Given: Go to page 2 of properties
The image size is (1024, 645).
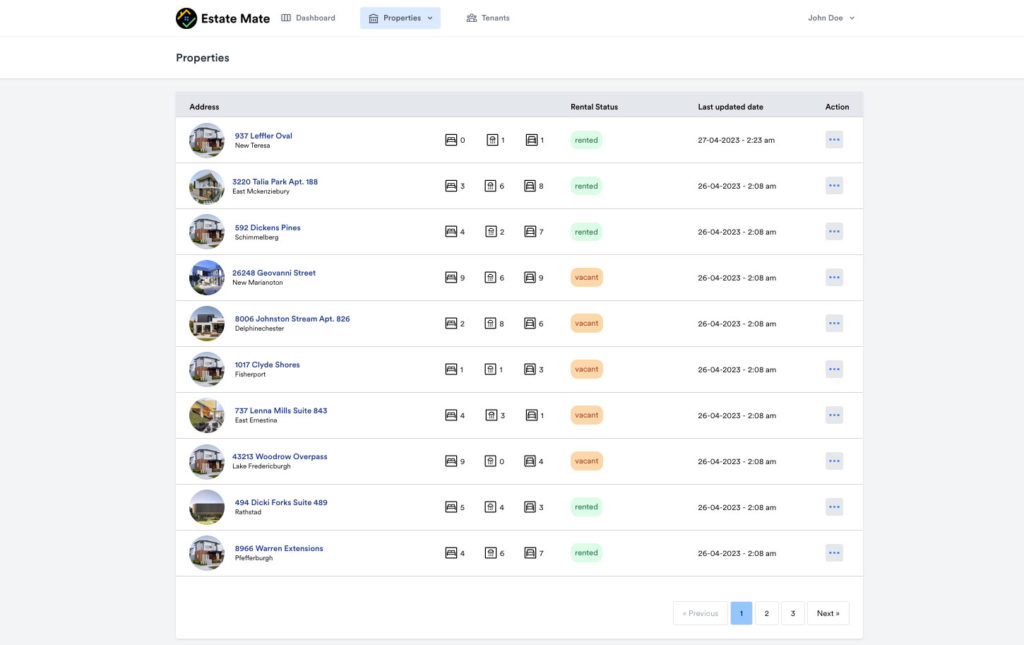Looking at the screenshot, I should tap(766, 613).
